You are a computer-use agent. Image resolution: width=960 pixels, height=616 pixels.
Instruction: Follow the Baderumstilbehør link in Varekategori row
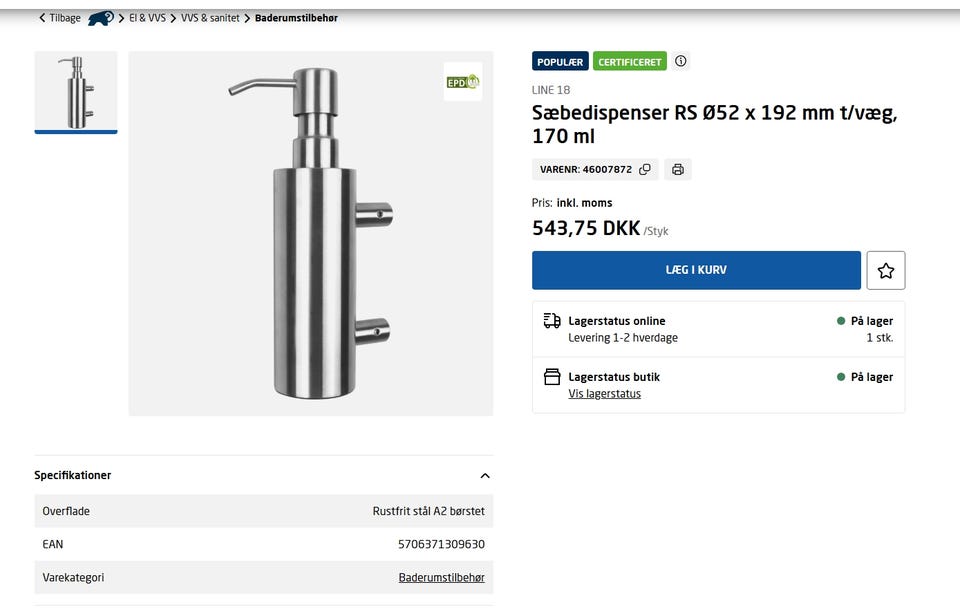pos(441,578)
